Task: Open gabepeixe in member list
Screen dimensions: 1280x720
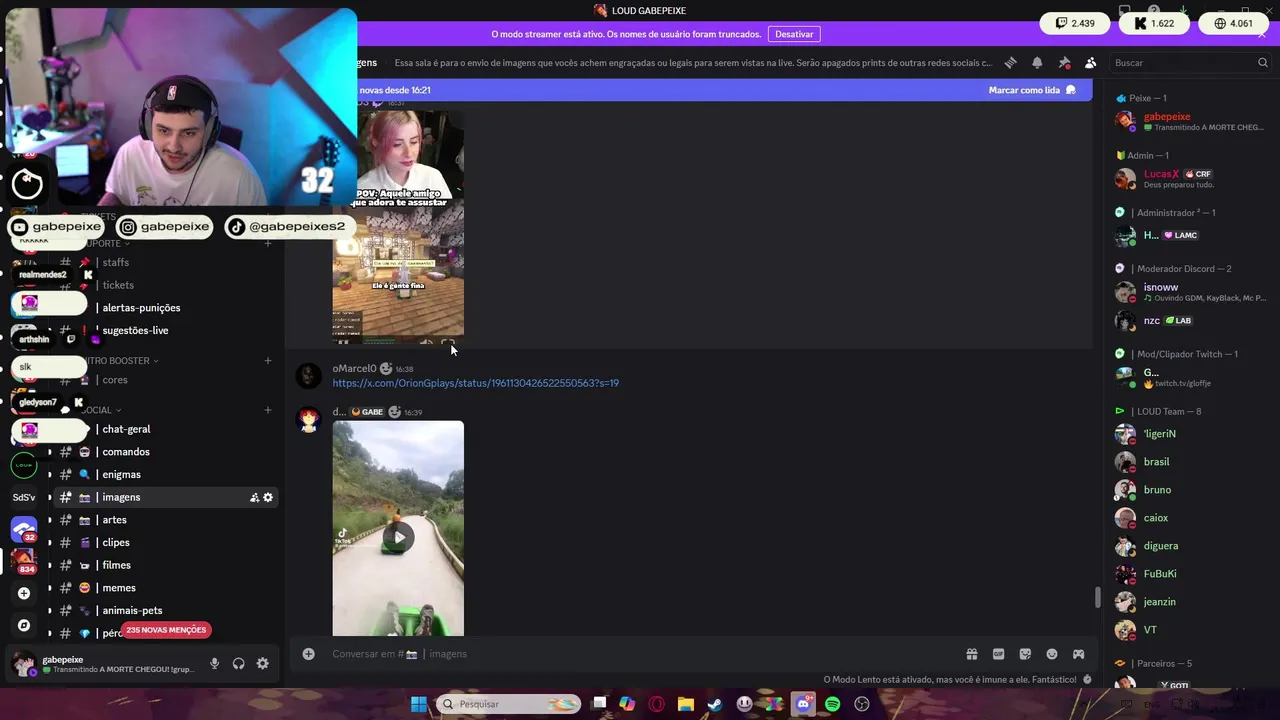Action: pyautogui.click(x=1192, y=121)
